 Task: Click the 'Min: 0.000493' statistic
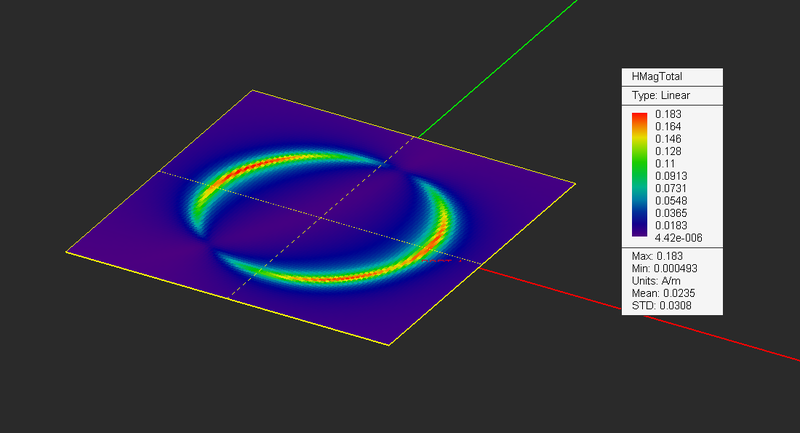(x=664, y=268)
